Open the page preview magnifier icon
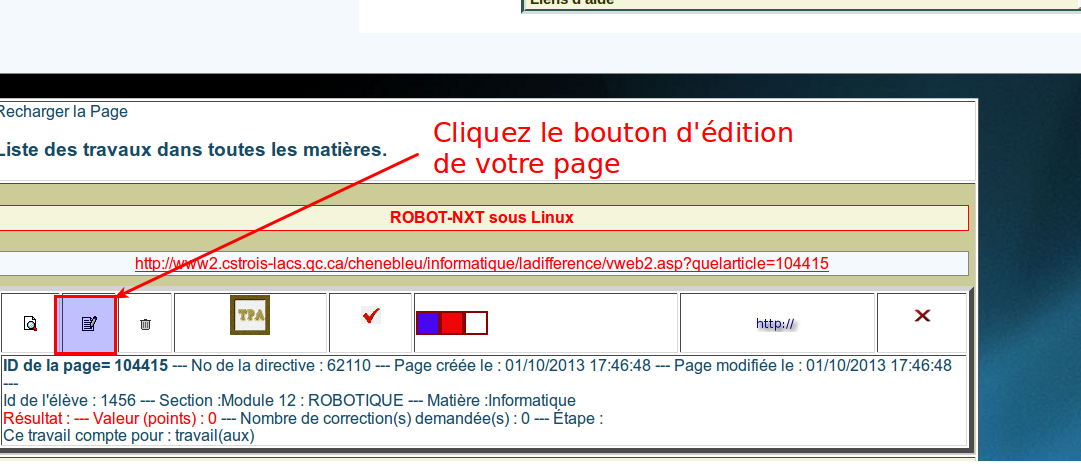 (x=30, y=324)
